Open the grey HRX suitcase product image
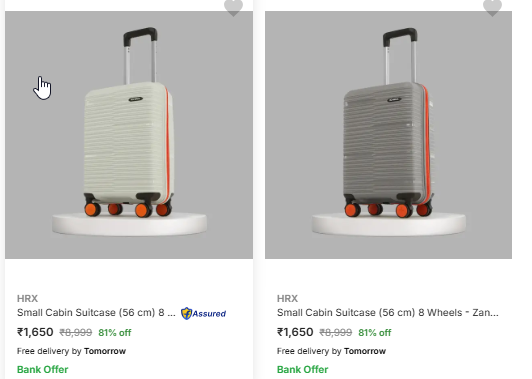The image size is (532, 379). (388, 135)
